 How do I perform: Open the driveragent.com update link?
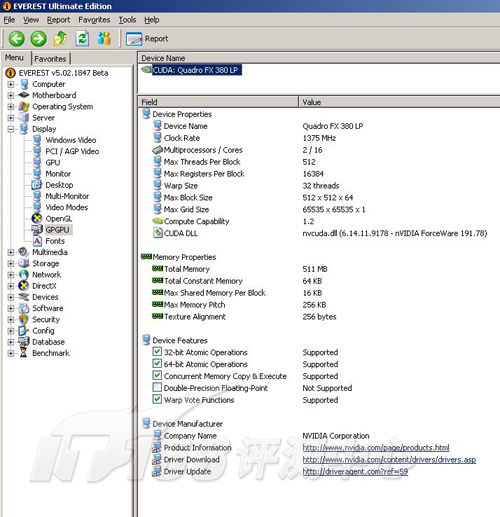coord(355,472)
